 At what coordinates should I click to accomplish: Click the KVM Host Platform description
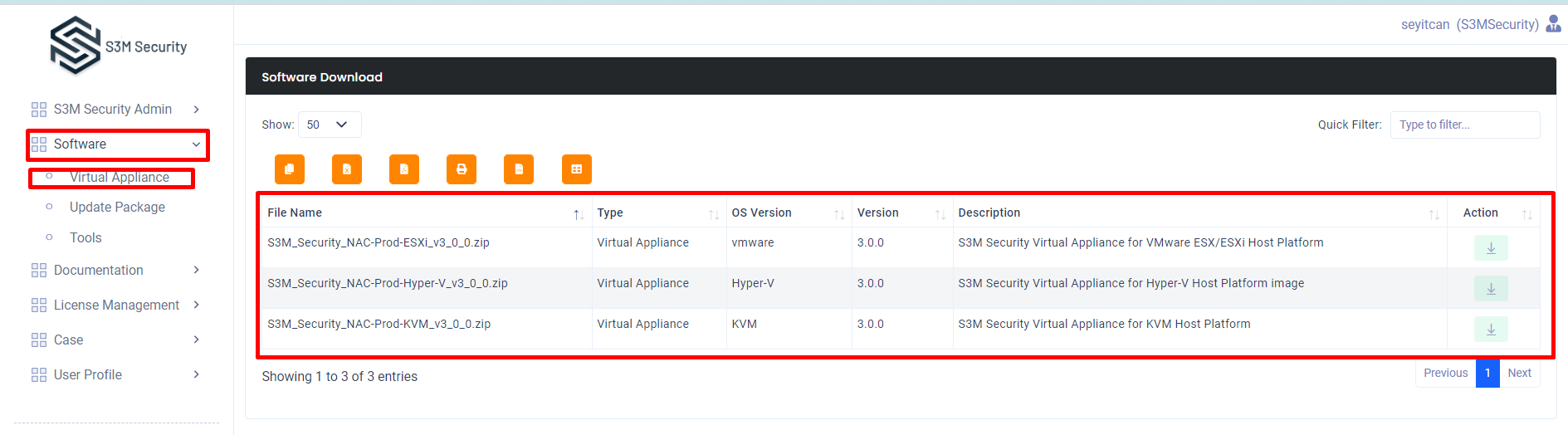point(1105,324)
